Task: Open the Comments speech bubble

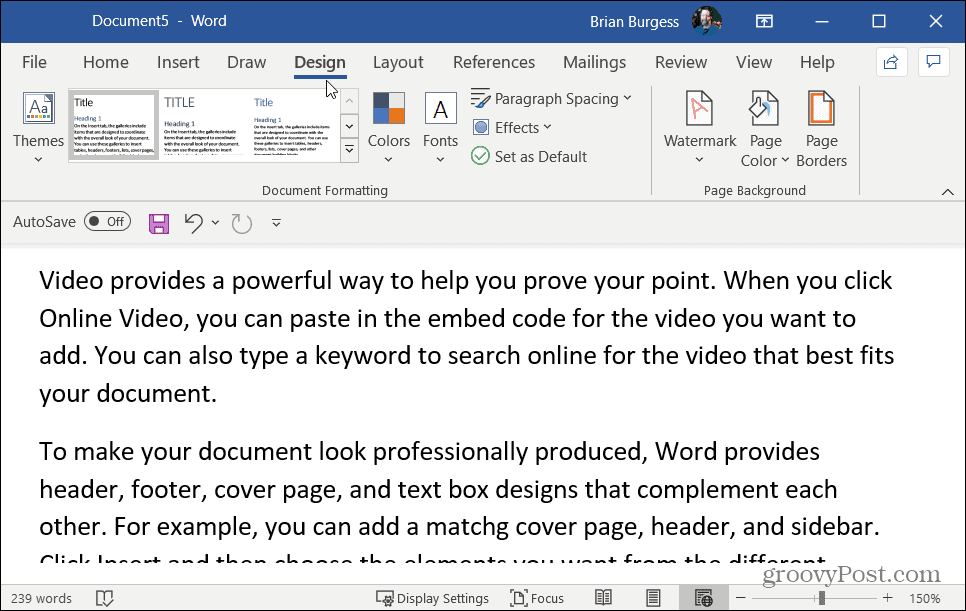Action: [933, 62]
